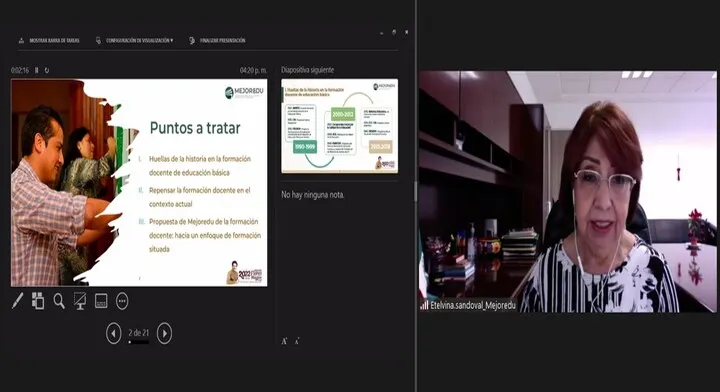The image size is (720, 392).
Task: Close the presenter view window
Action: pyautogui.click(x=406, y=32)
